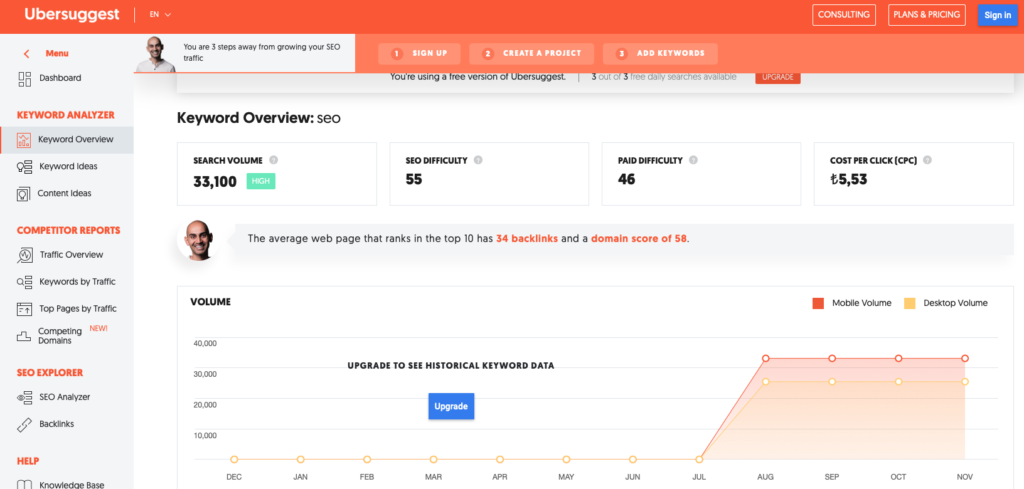Click the domain score of 58 link
The image size is (1024, 489).
[639, 239]
